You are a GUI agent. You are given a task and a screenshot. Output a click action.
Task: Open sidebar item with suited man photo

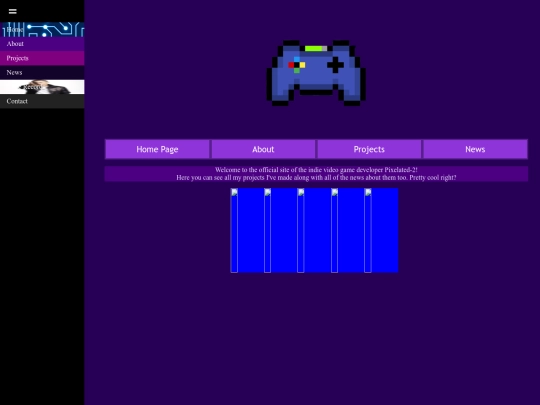point(42,87)
